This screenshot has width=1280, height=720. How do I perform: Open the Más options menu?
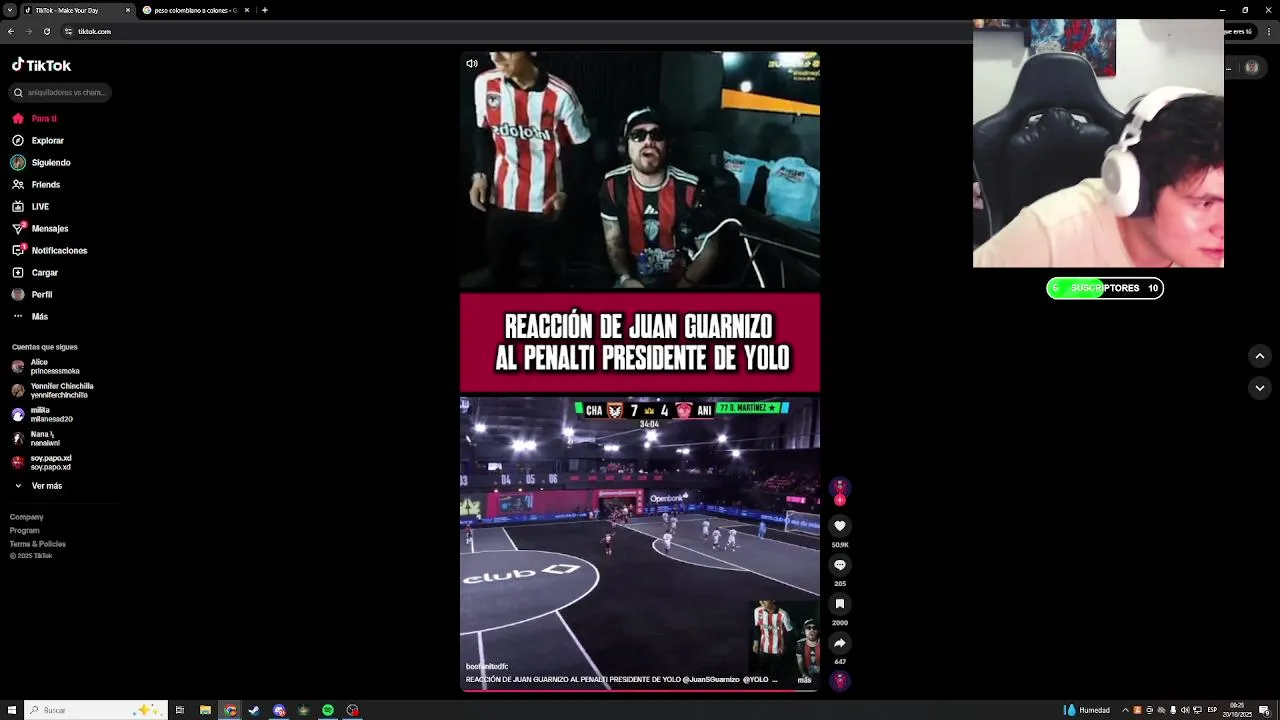pos(30,317)
